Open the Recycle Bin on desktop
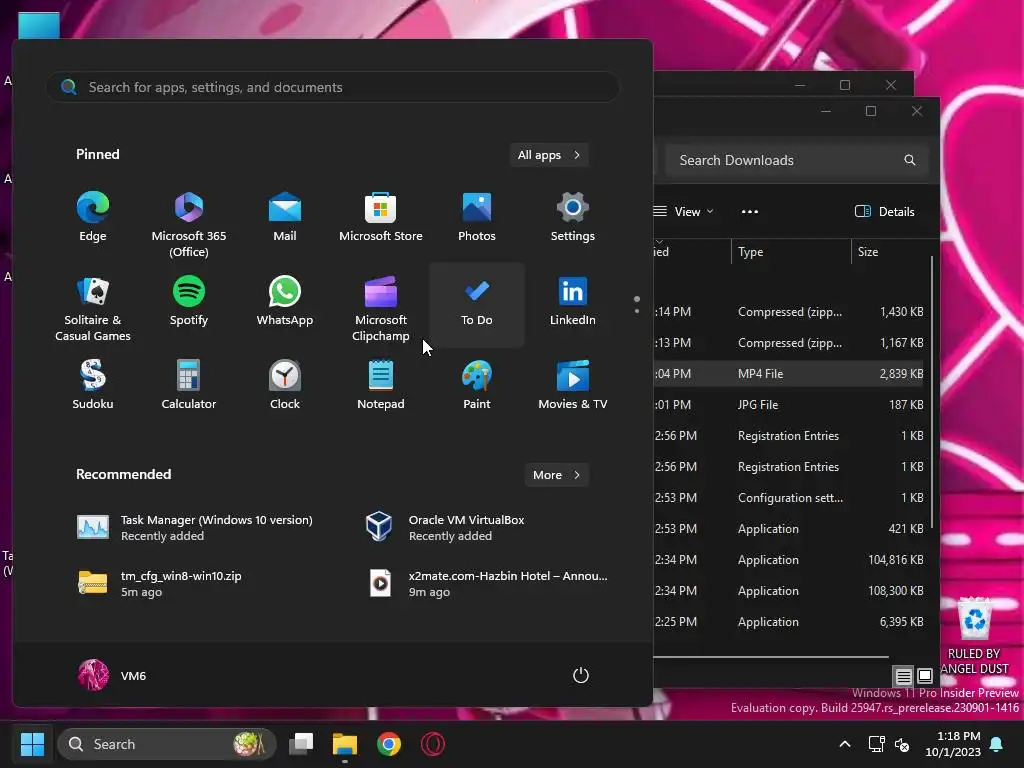This screenshot has width=1024, height=768. (975, 637)
